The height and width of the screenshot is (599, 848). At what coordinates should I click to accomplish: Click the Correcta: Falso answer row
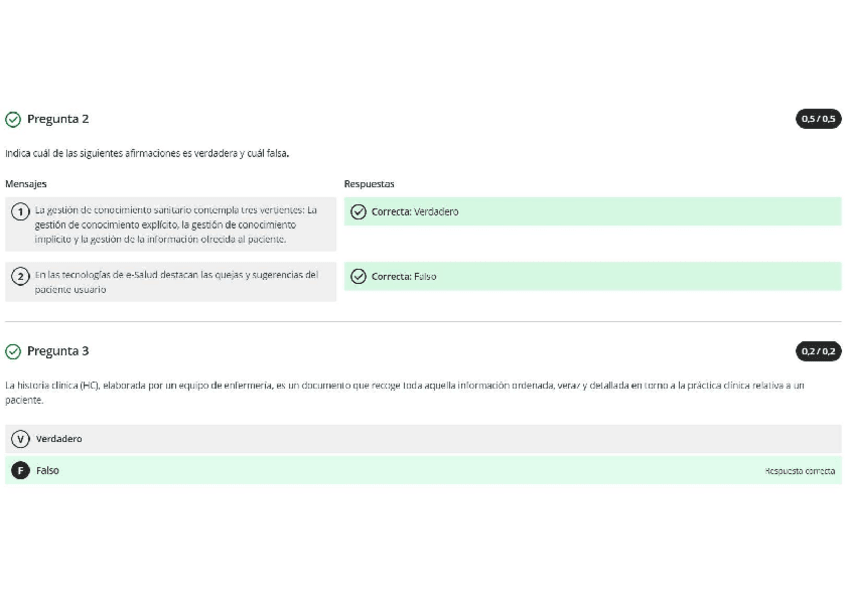(x=592, y=277)
